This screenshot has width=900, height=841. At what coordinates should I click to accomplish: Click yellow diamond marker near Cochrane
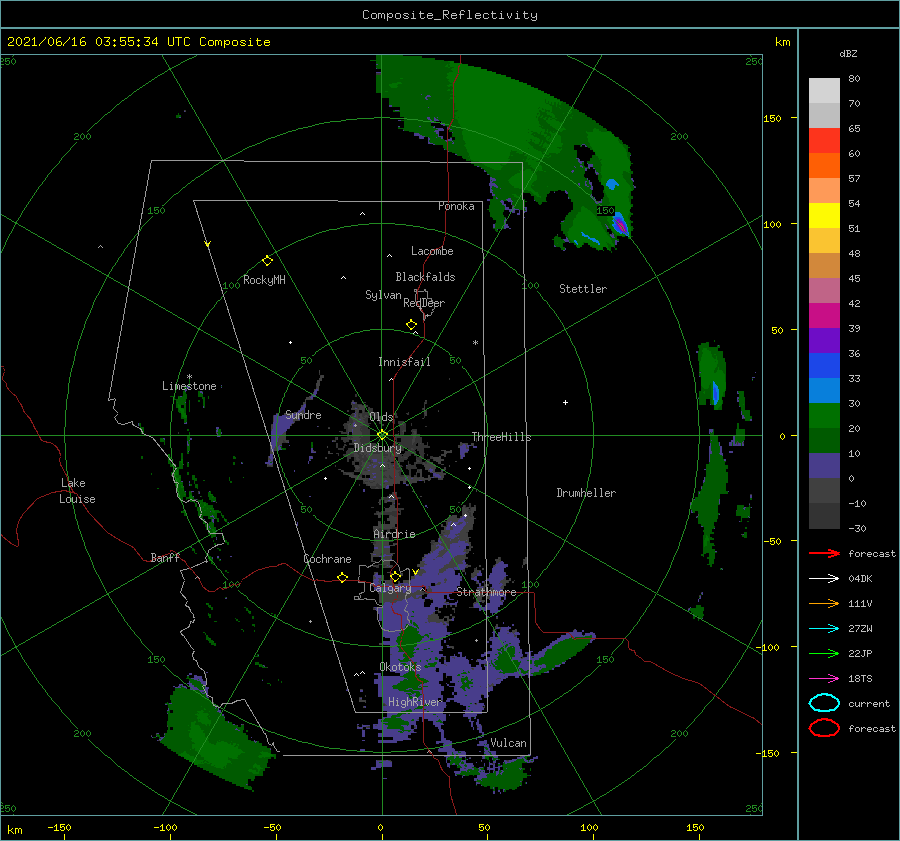pos(343,577)
